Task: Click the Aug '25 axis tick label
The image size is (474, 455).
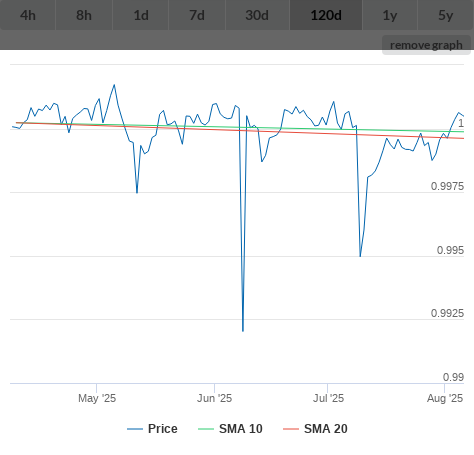Action: coord(445,398)
